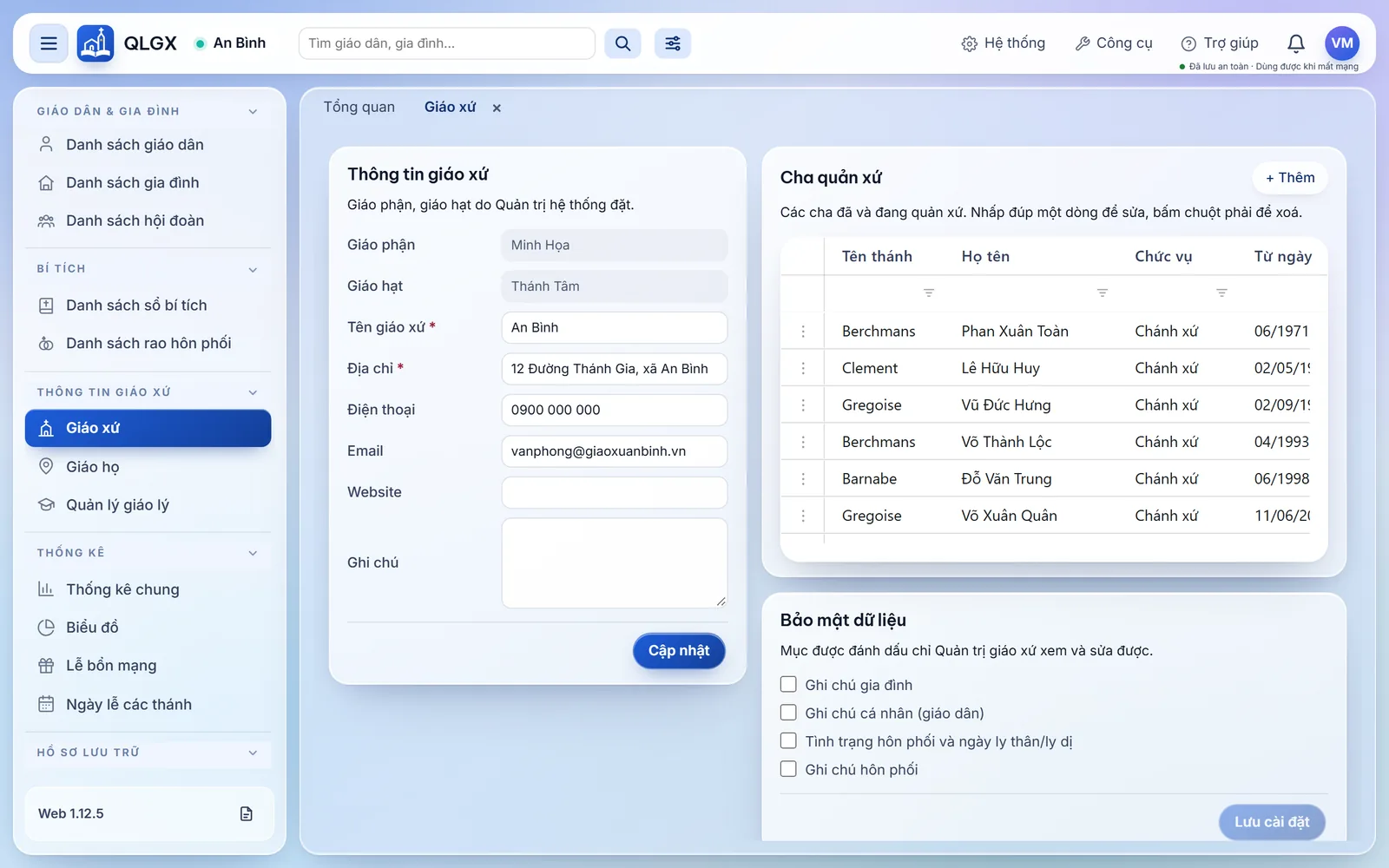This screenshot has width=1389, height=868.
Task: Click the Ghi chú textarea
Action: 615,563
